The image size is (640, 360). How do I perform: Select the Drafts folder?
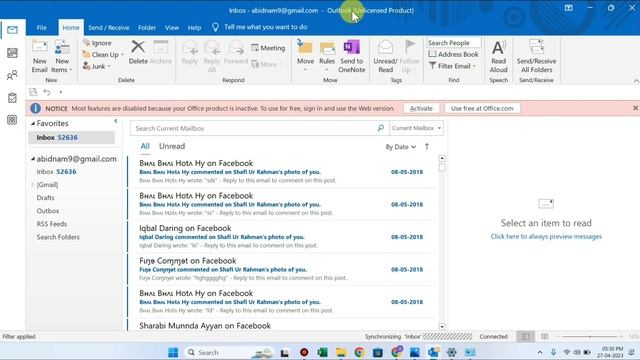click(x=45, y=198)
